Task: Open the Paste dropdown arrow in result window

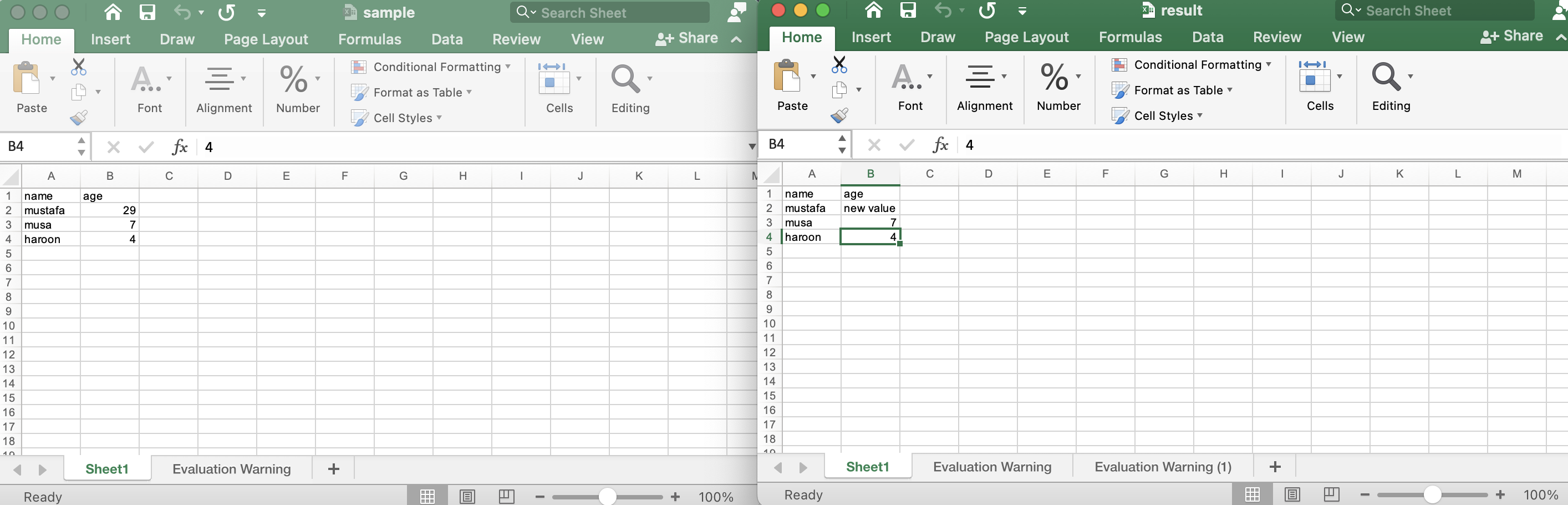Action: (x=814, y=77)
